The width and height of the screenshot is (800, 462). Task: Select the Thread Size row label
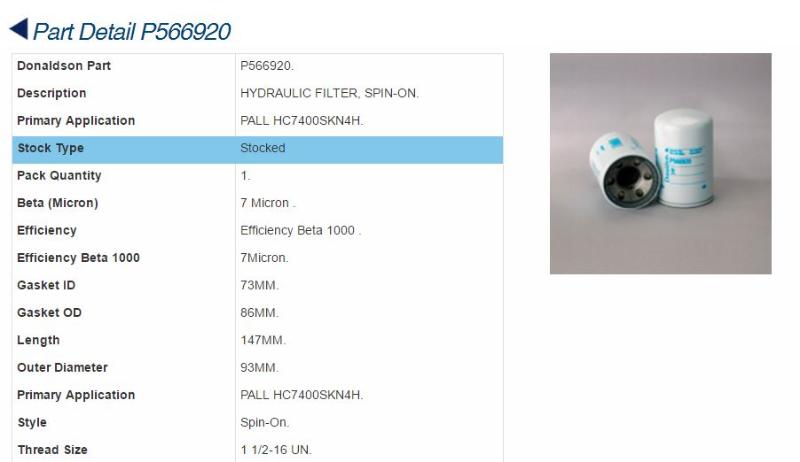[x=52, y=450]
